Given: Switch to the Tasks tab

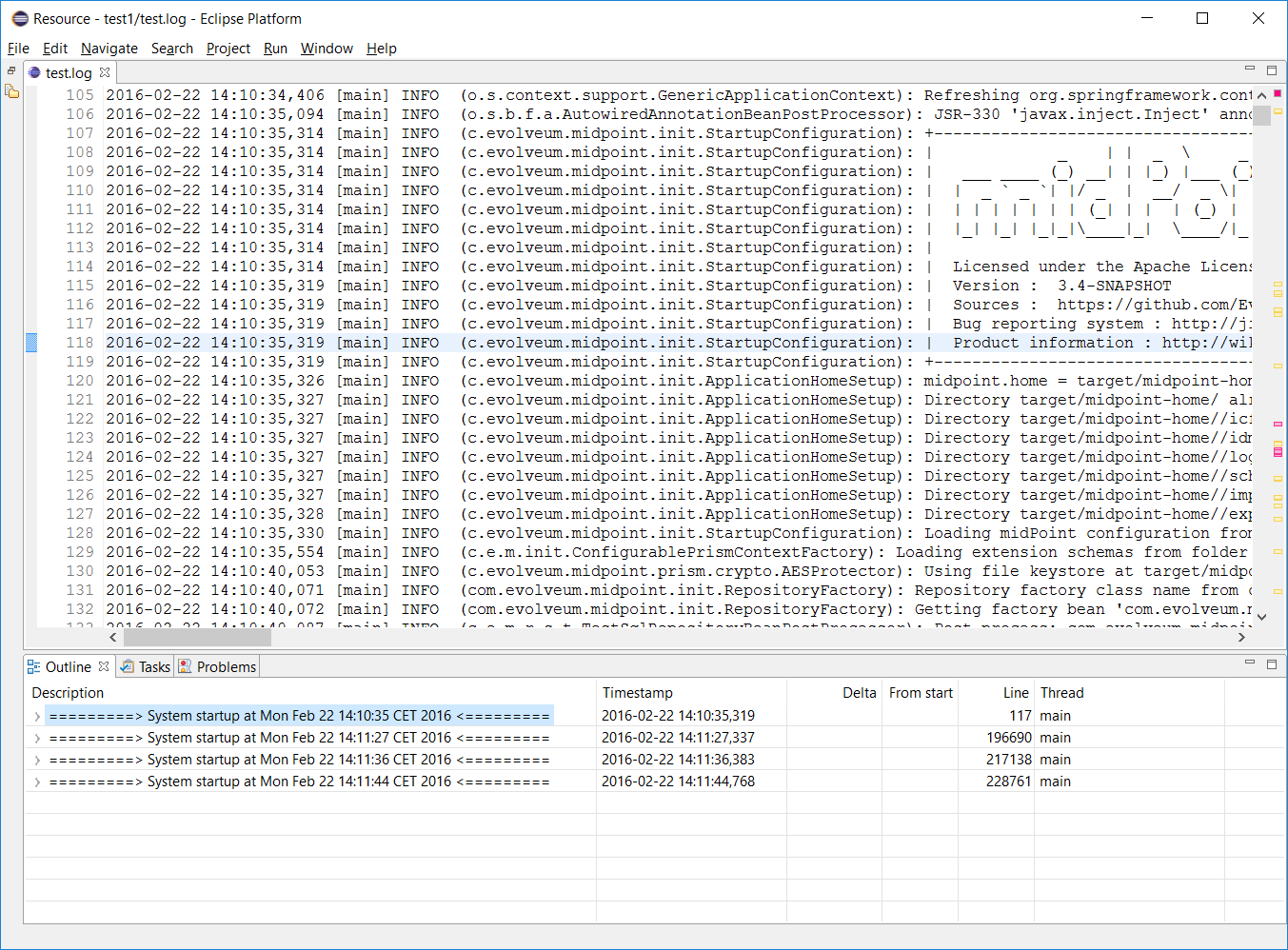Looking at the screenshot, I should click(x=146, y=667).
